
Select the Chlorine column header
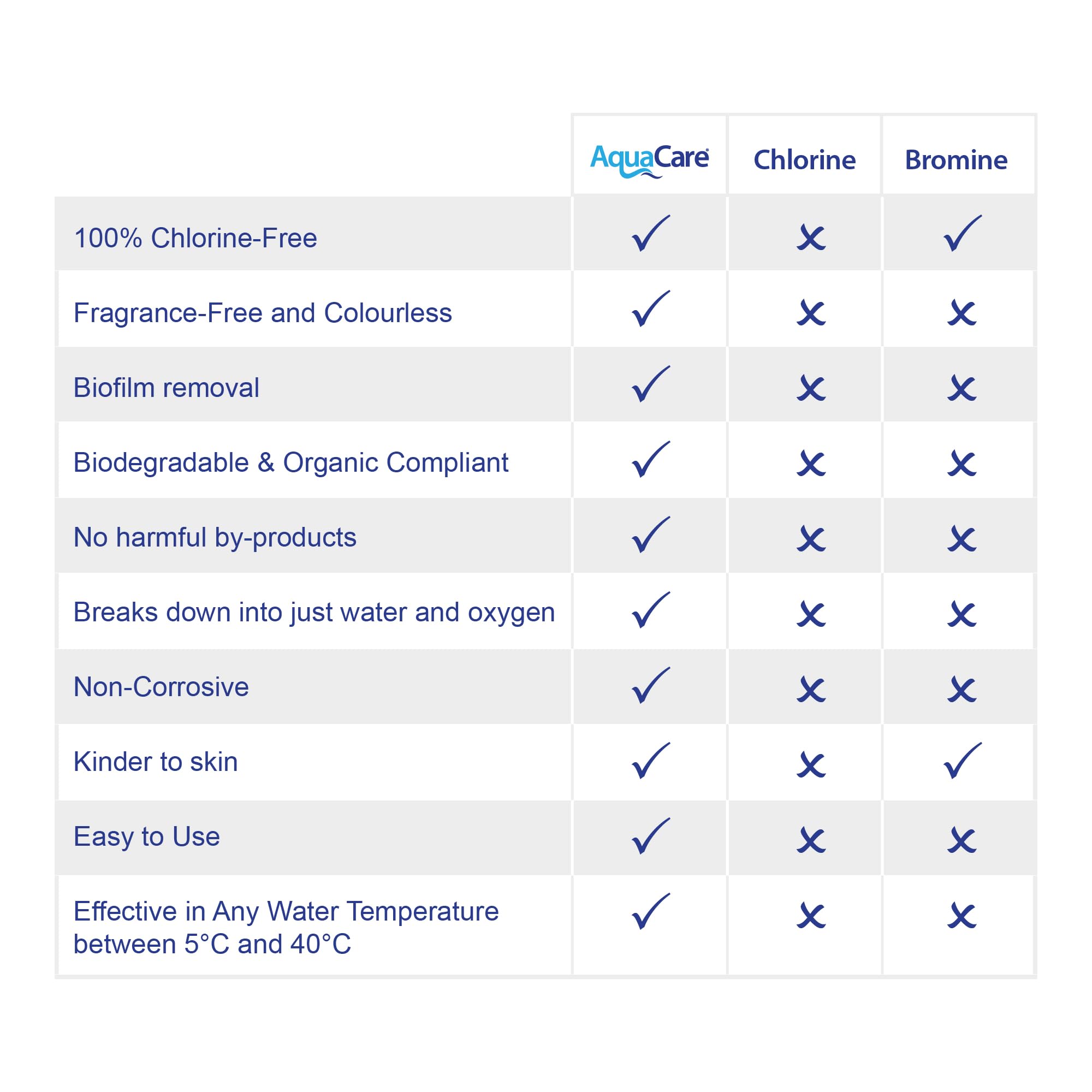coord(804,160)
